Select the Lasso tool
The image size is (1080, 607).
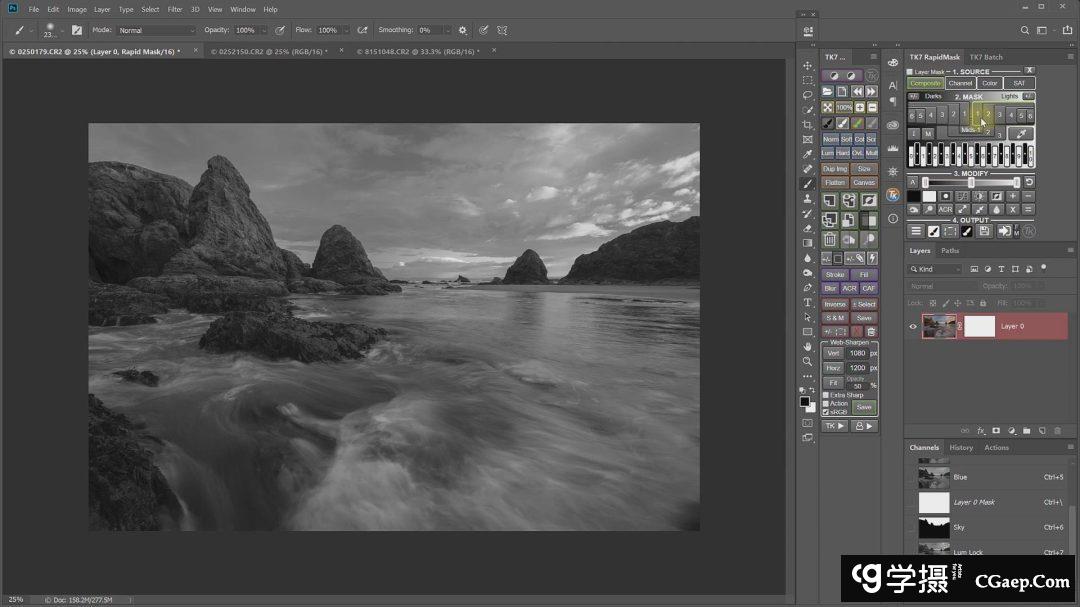coord(807,95)
